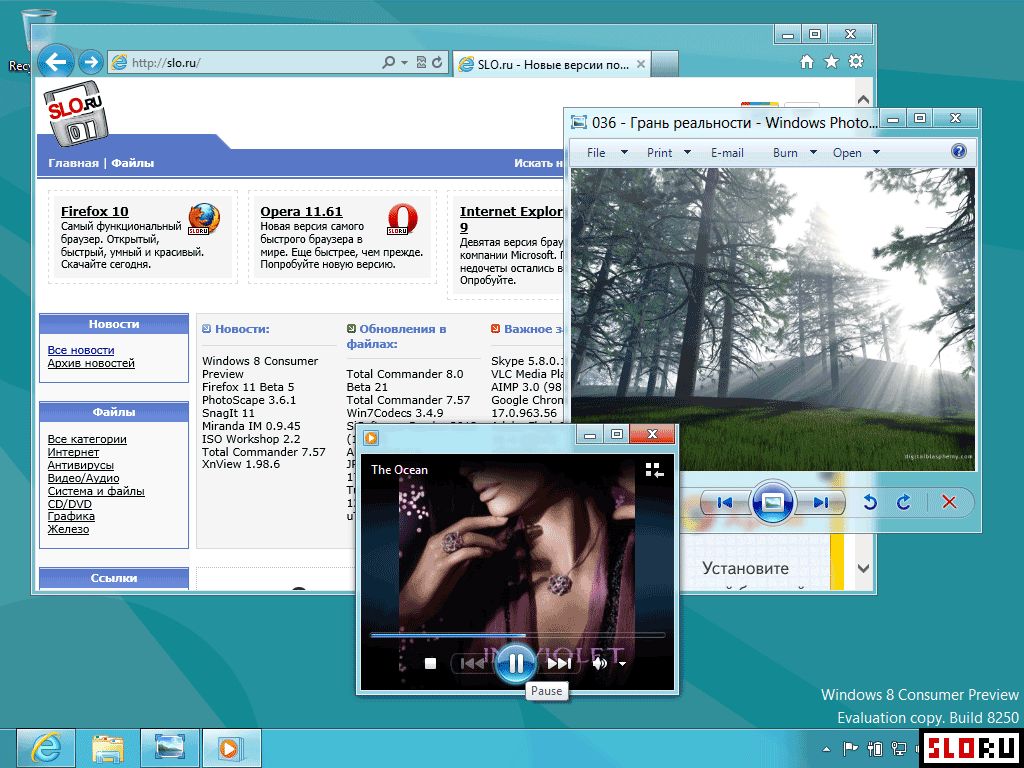Seek in Media Player progress bar
Screen dimensions: 1024x768
(517, 634)
